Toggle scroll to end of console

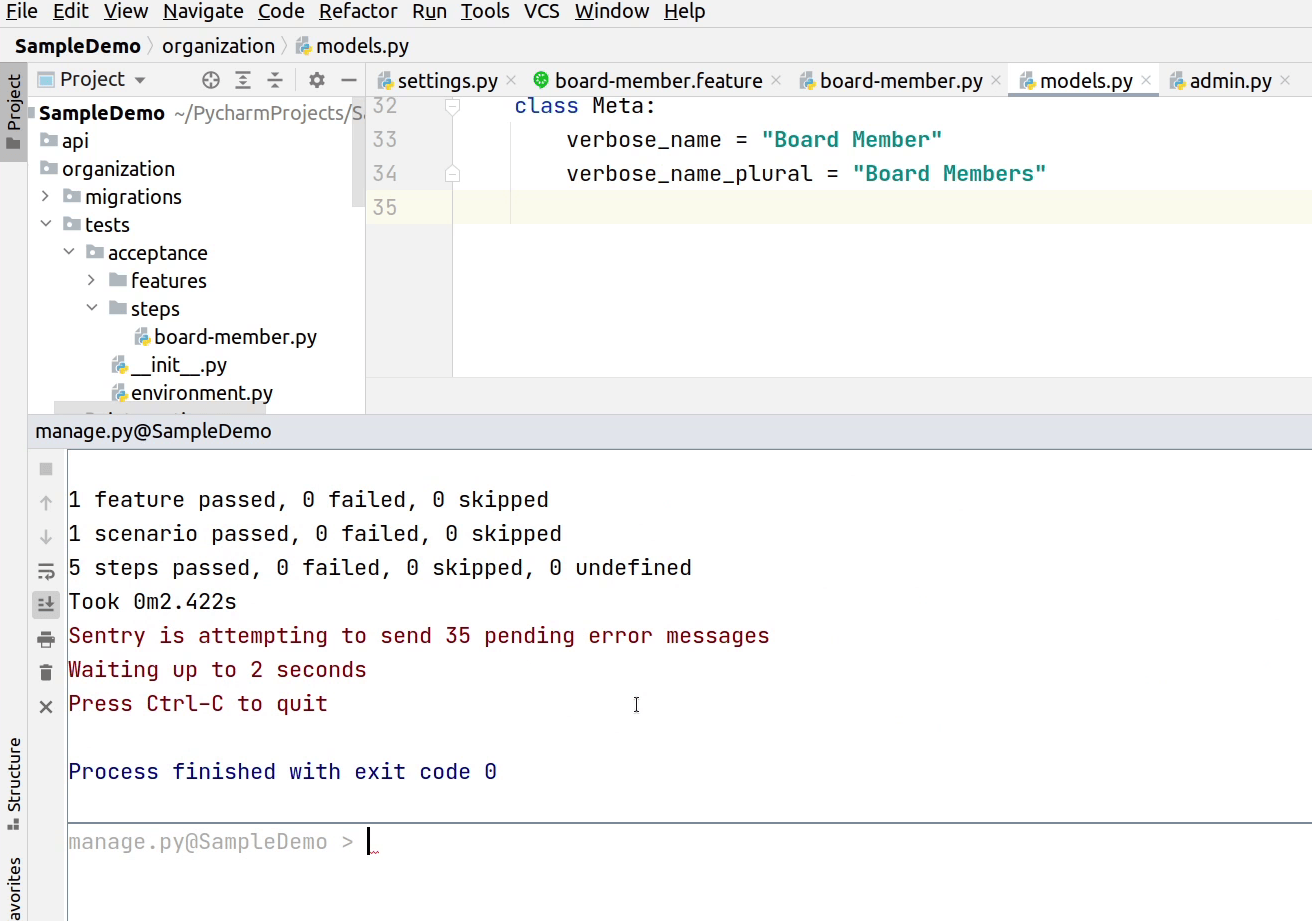pos(46,604)
